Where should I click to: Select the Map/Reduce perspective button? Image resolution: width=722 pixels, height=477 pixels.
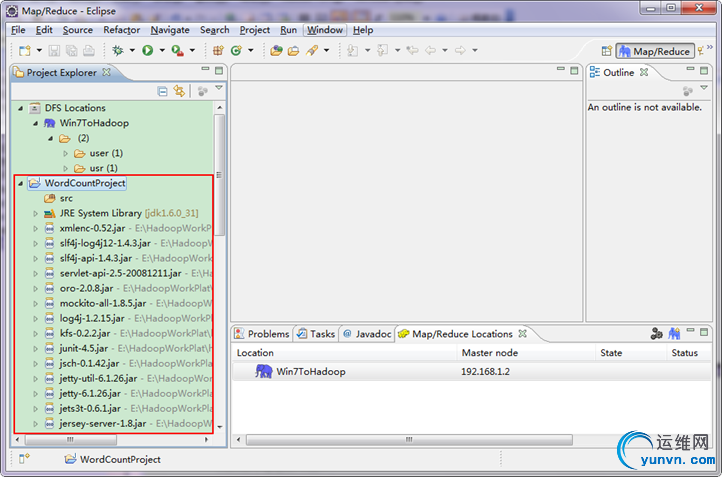point(655,51)
